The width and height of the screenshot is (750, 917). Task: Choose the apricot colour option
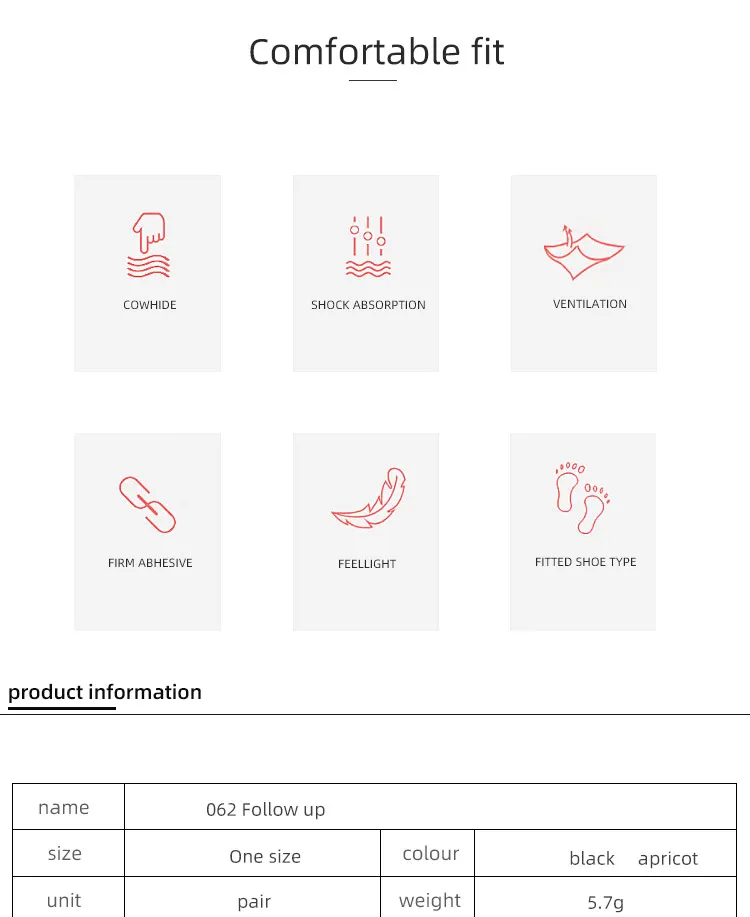coord(668,859)
